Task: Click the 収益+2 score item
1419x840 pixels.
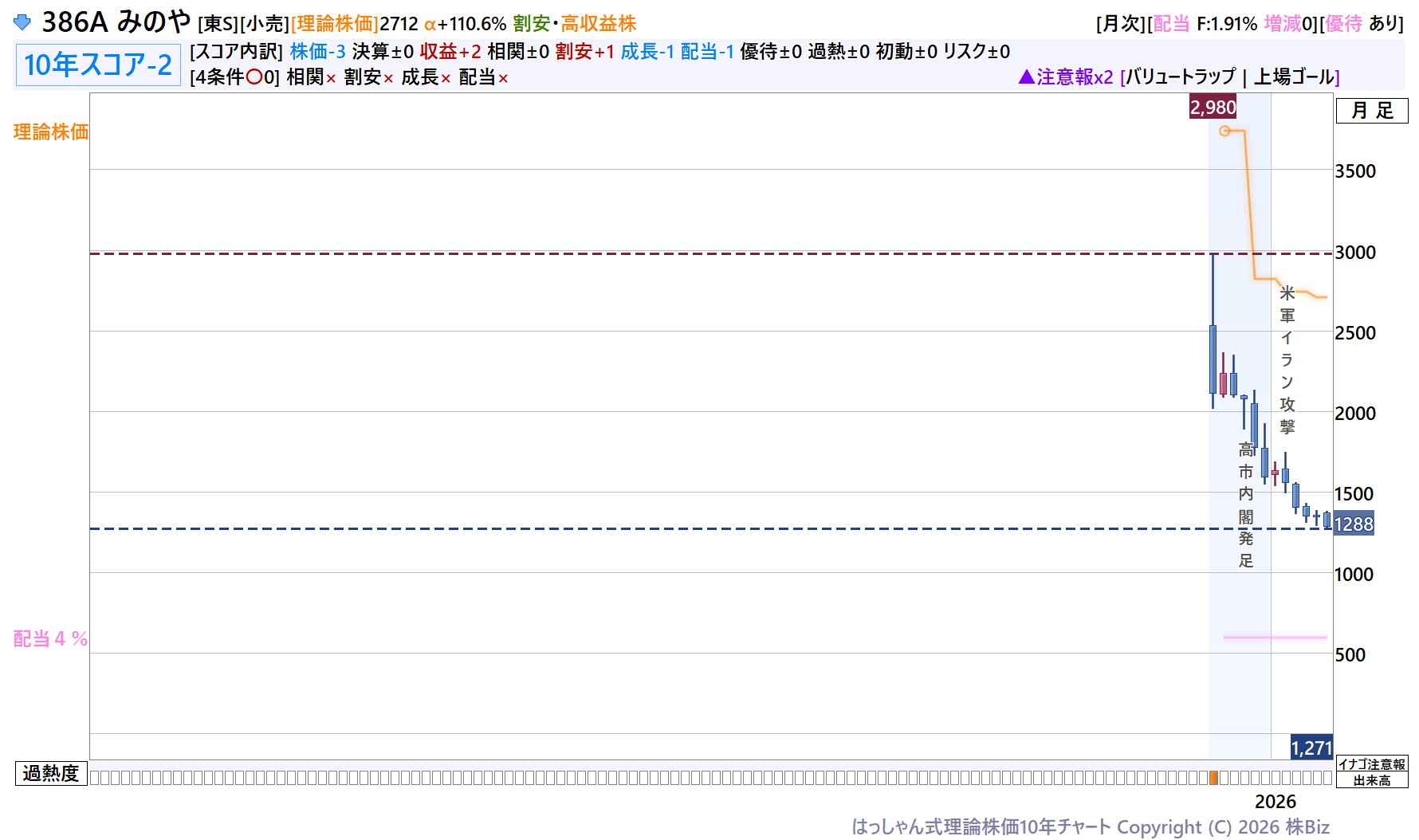Action: tap(450, 52)
